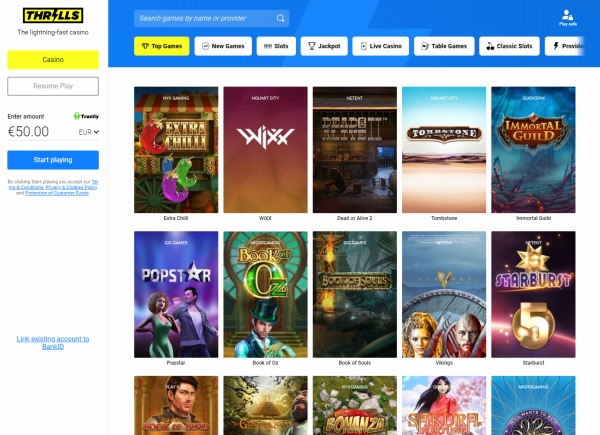Click the Resume Play button
The width and height of the screenshot is (600, 435).
[53, 86]
